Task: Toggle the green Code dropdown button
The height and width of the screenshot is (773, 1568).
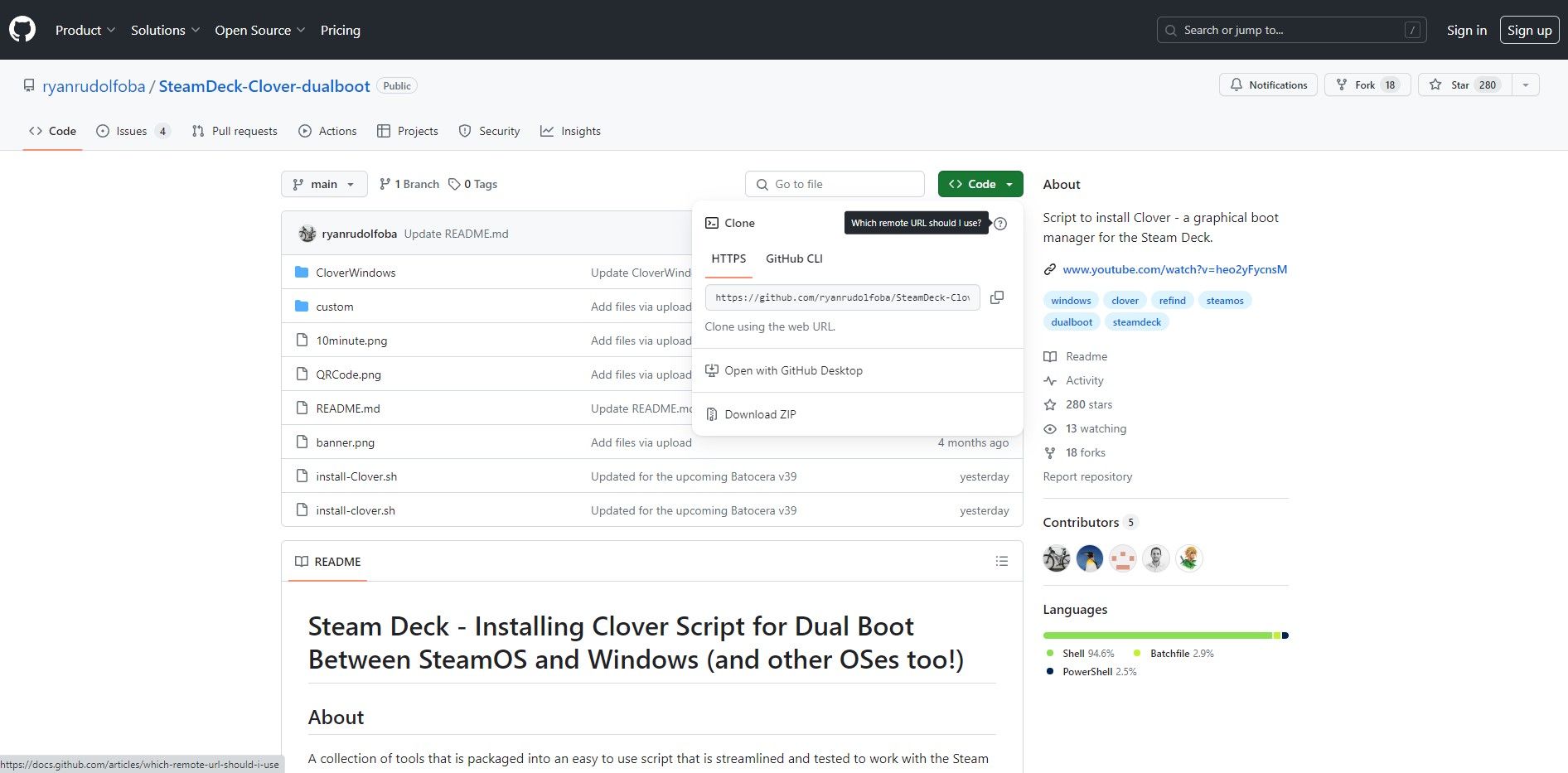Action: click(x=980, y=184)
